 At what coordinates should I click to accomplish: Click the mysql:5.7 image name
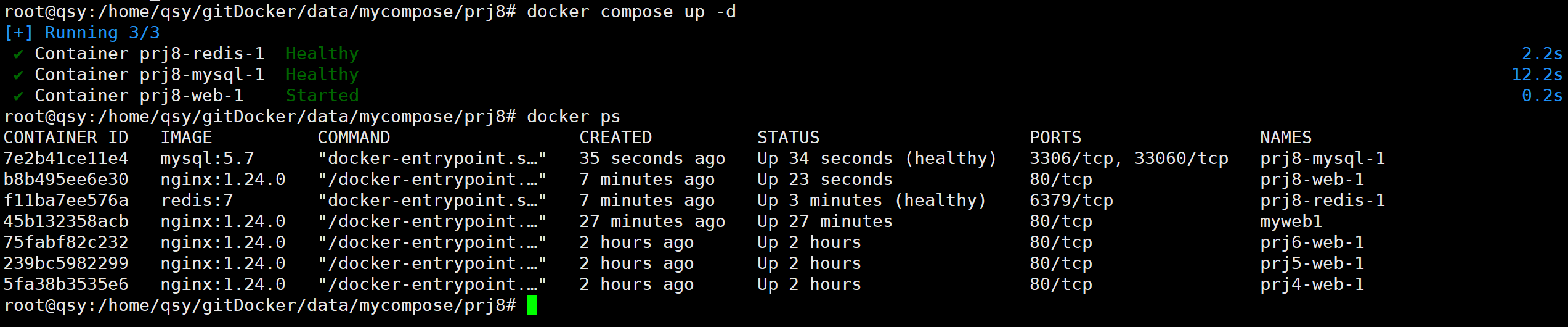coord(207,159)
